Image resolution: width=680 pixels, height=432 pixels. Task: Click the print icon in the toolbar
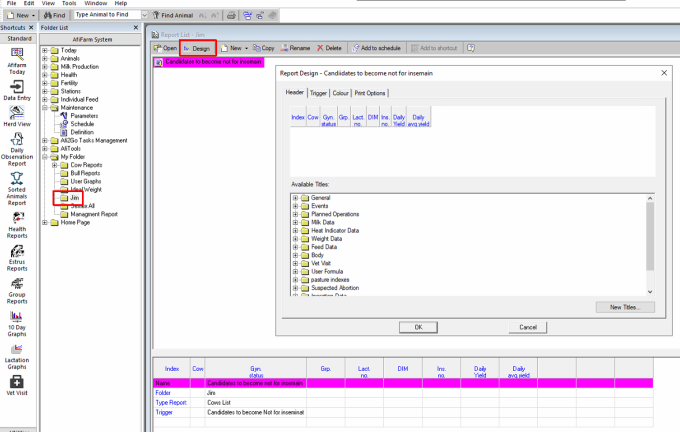click(x=230, y=16)
